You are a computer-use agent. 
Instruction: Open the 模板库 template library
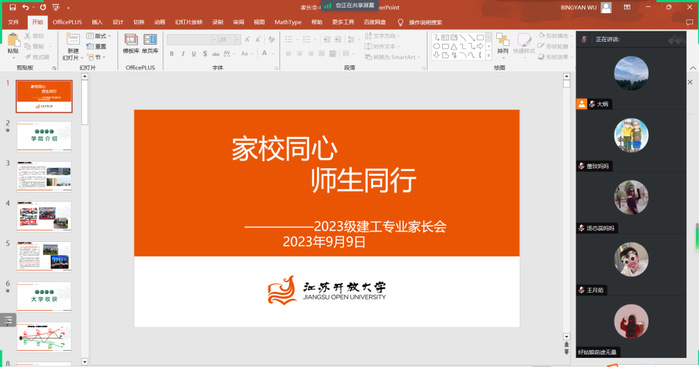point(131,44)
